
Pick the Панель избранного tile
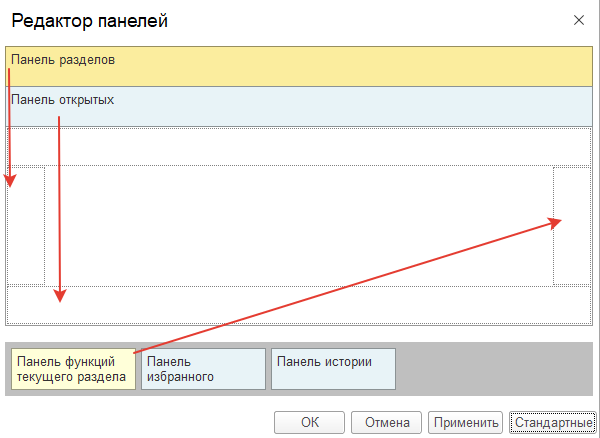(203, 369)
